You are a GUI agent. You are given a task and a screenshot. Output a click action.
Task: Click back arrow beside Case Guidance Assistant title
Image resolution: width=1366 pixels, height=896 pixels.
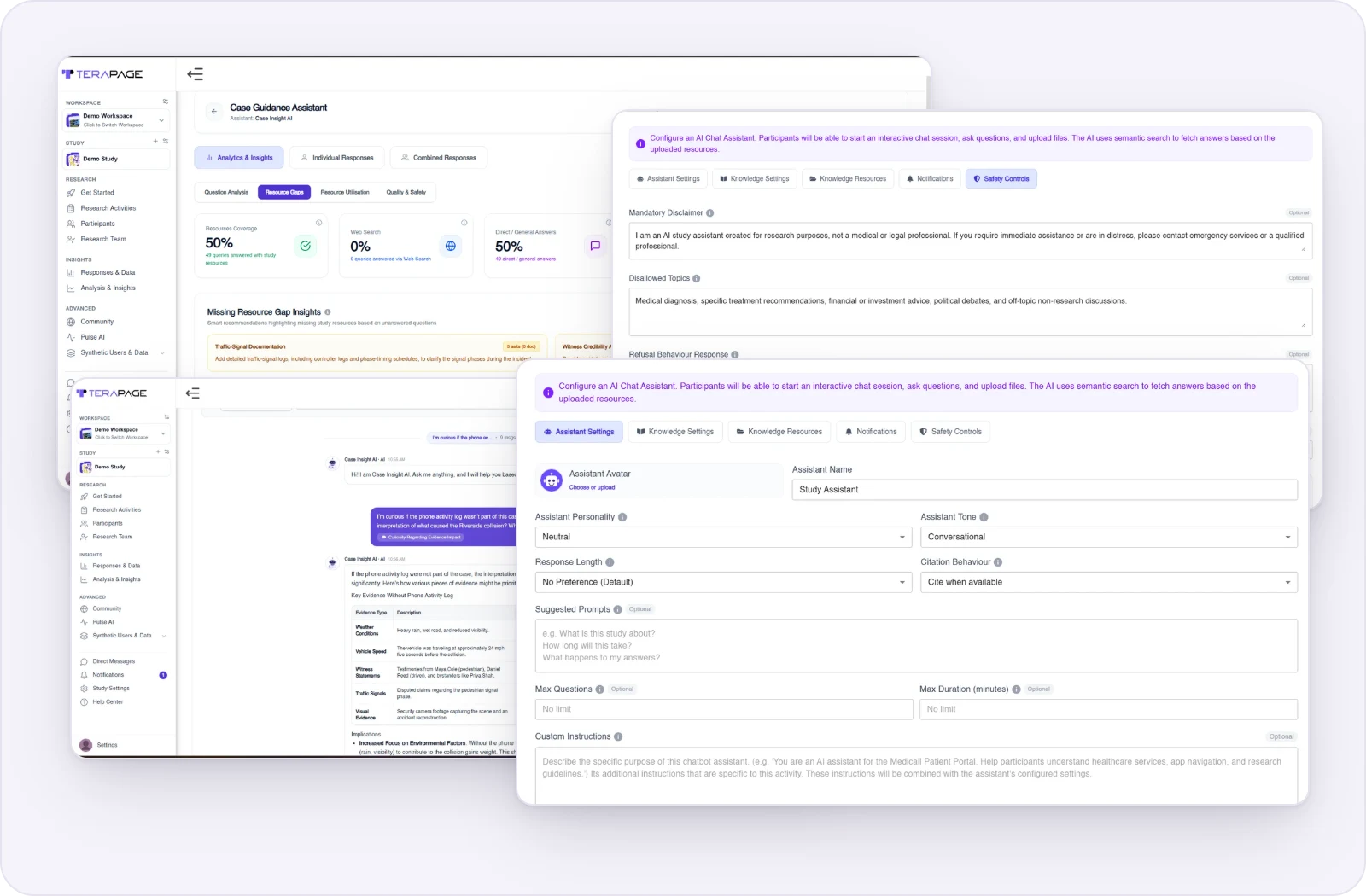click(x=214, y=112)
